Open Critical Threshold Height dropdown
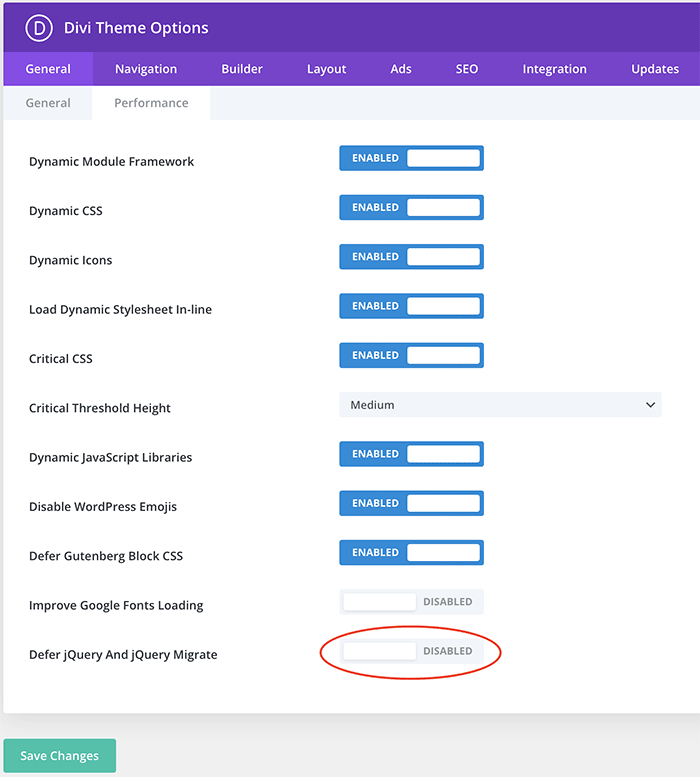 pos(500,405)
